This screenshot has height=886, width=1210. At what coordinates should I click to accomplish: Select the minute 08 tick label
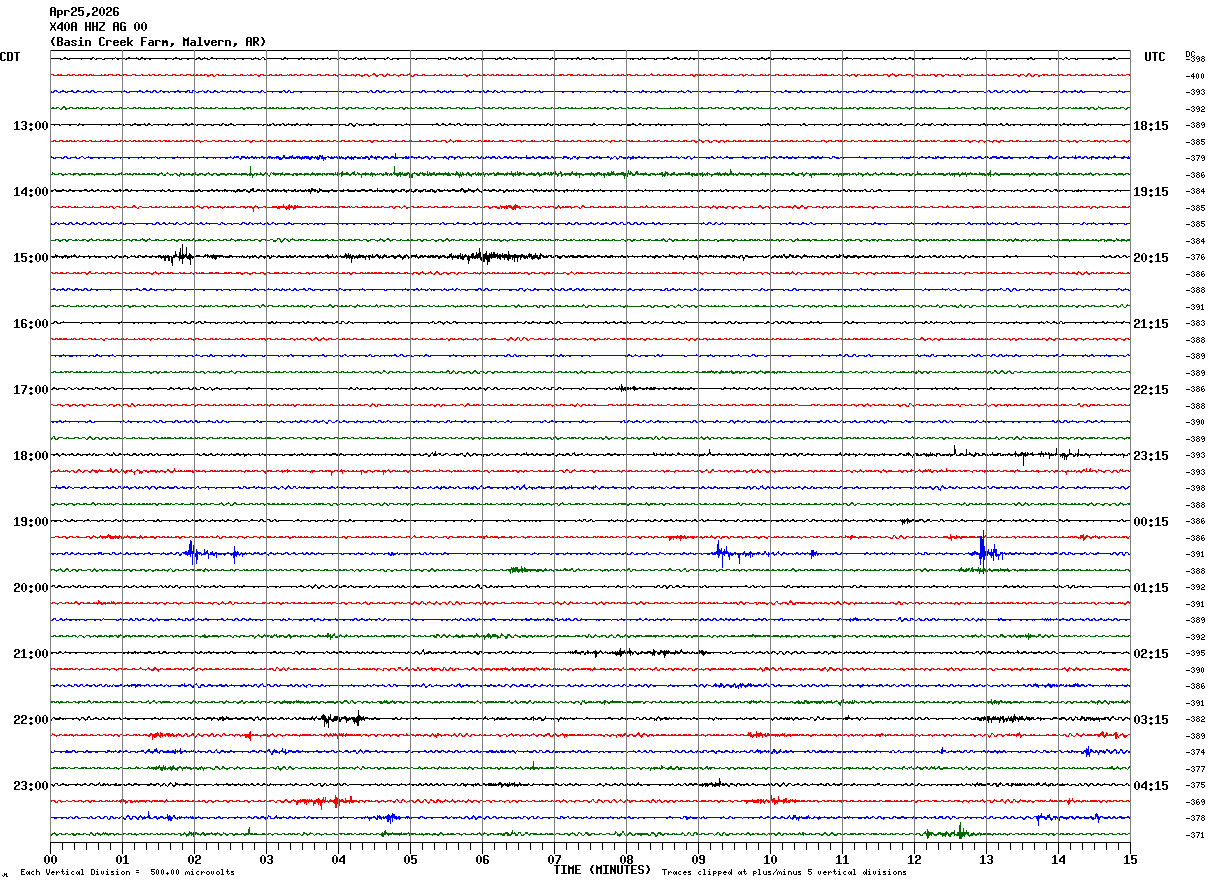626,859
